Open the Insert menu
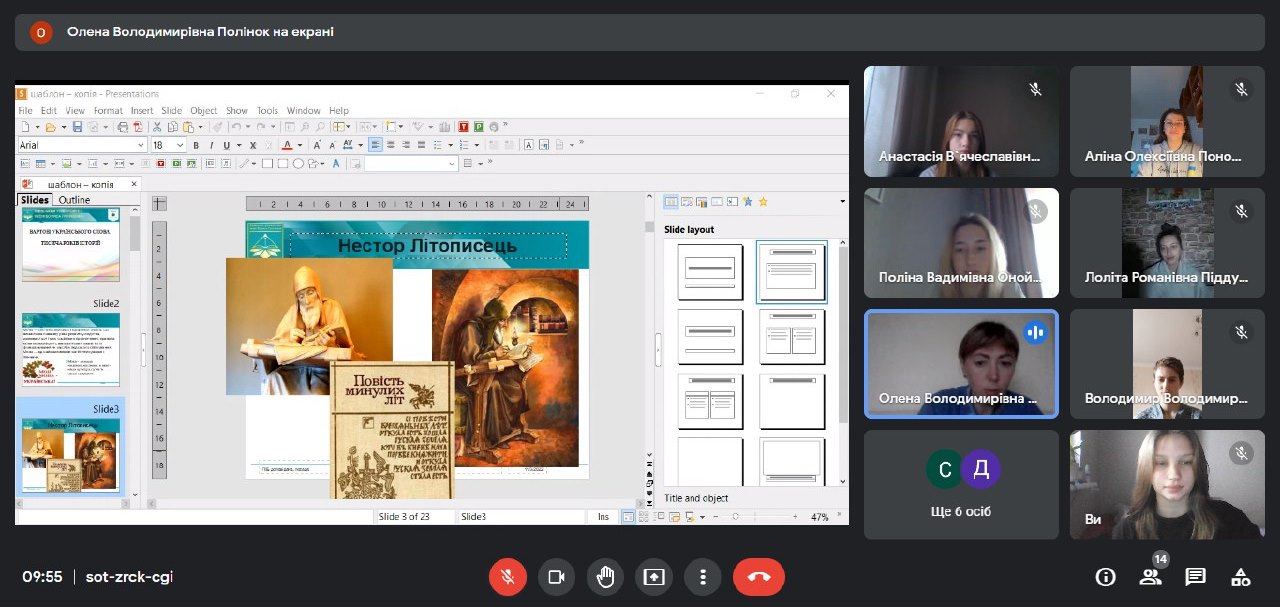This screenshot has width=1280, height=607. [142, 110]
